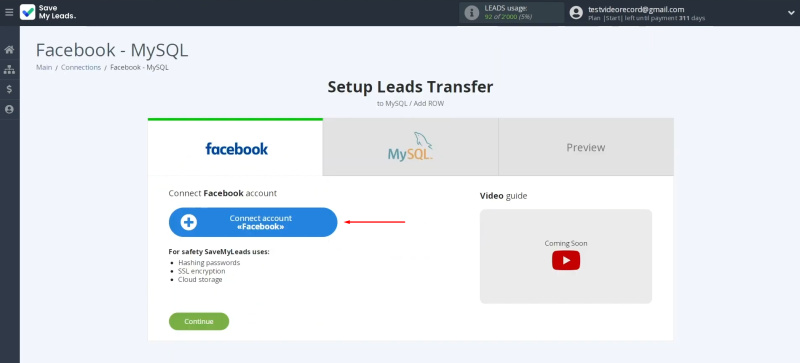Open the Connections sitemap sidebar icon
This screenshot has height=363, width=800.
tap(9, 69)
